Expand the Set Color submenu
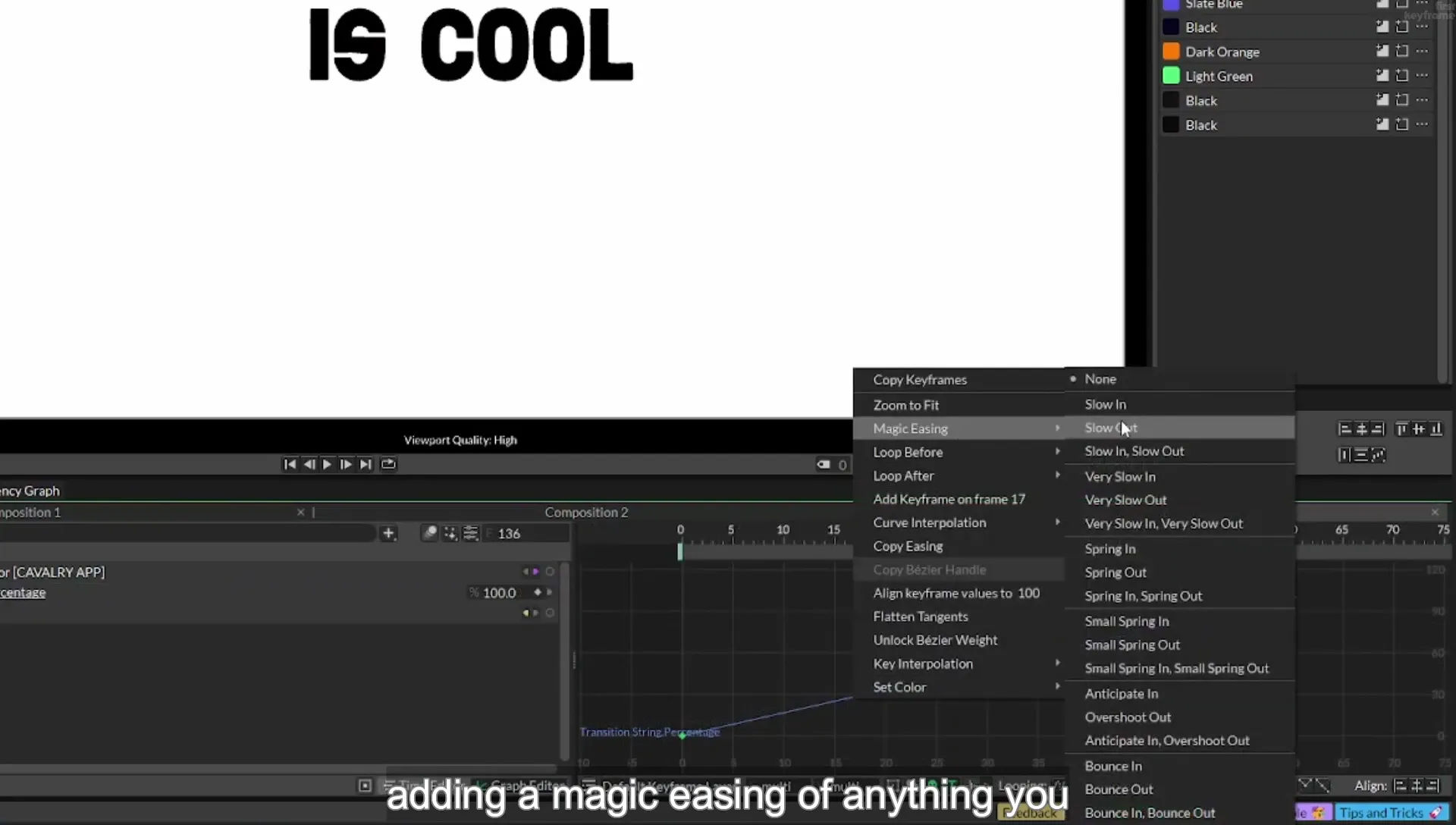Image resolution: width=1456 pixels, height=825 pixels. tap(959, 687)
